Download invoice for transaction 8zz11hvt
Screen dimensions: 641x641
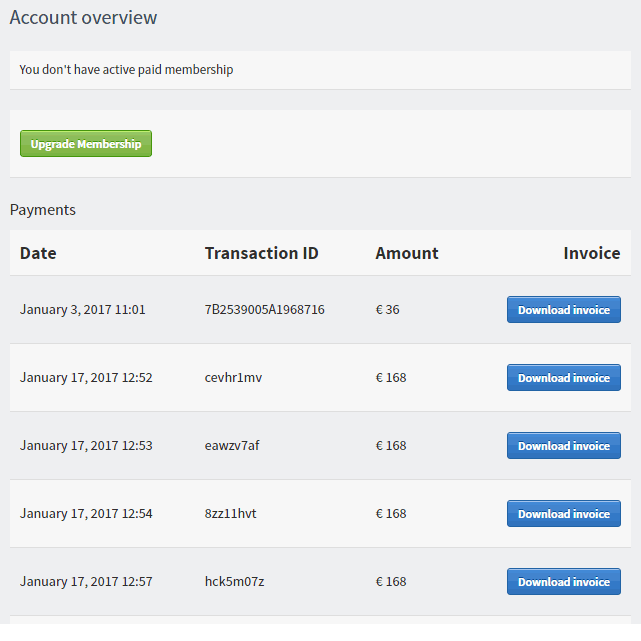[x=564, y=513]
